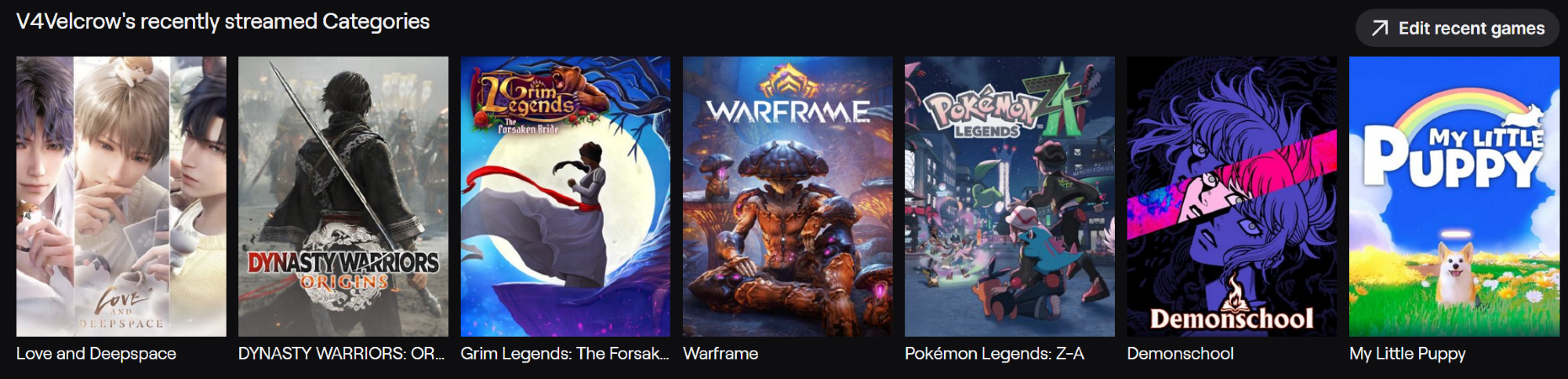The height and width of the screenshot is (379, 1568).
Task: Open the Edit recent games button
Action: (1457, 28)
